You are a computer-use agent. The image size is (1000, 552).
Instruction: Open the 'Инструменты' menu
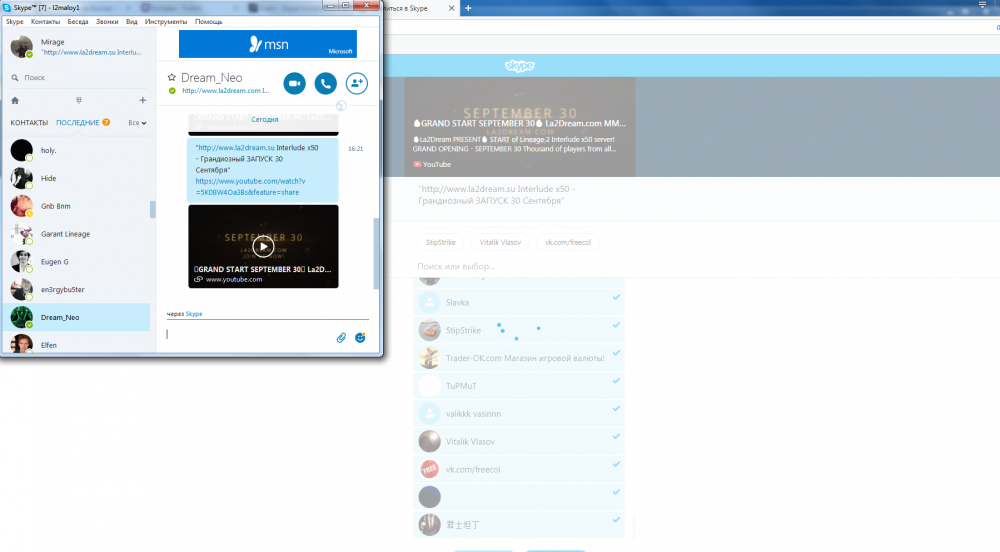(x=165, y=21)
